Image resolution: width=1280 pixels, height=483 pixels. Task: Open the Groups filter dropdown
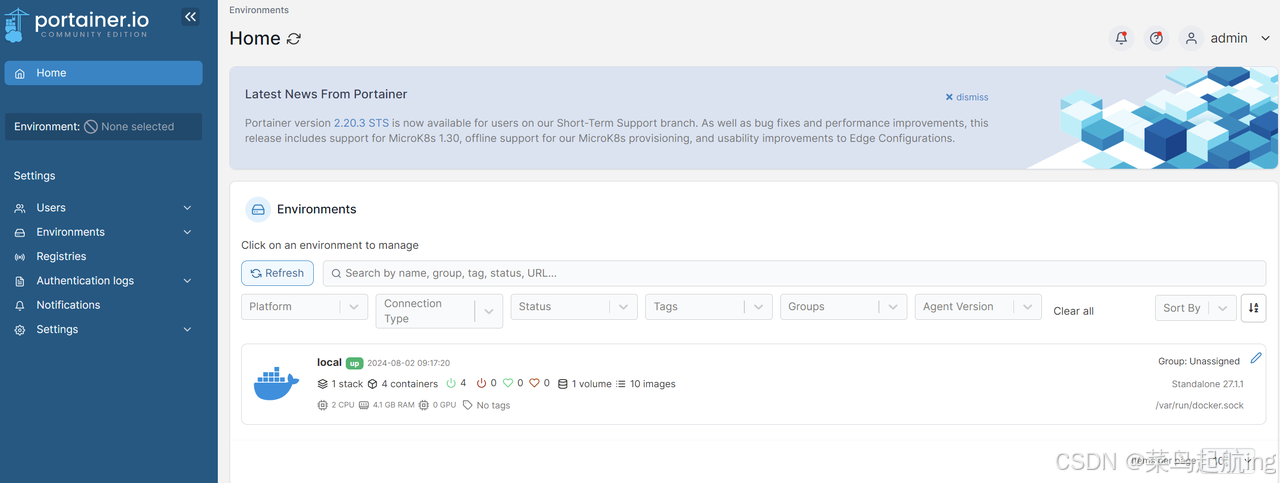tap(844, 307)
